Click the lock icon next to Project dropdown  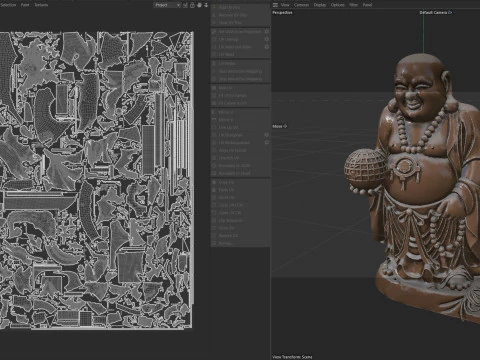[192, 5]
